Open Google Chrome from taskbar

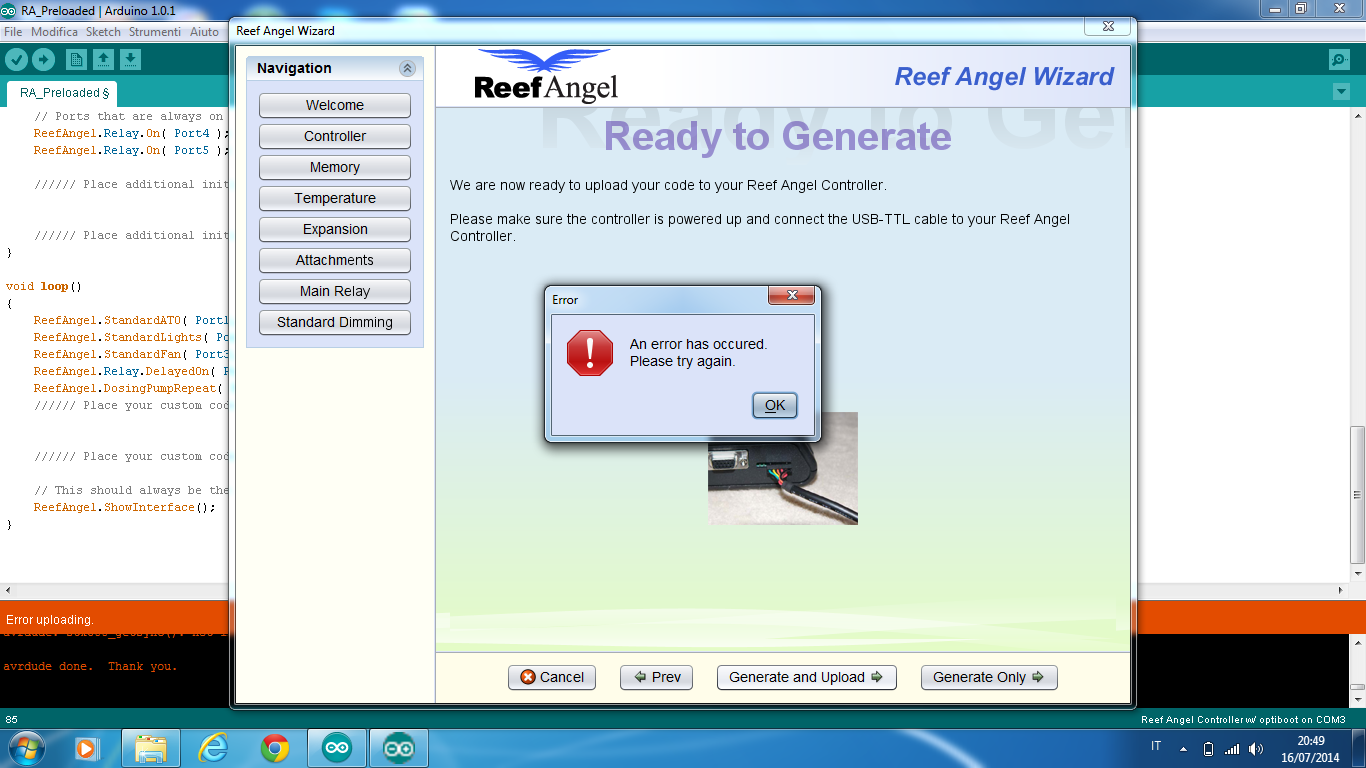click(275, 748)
